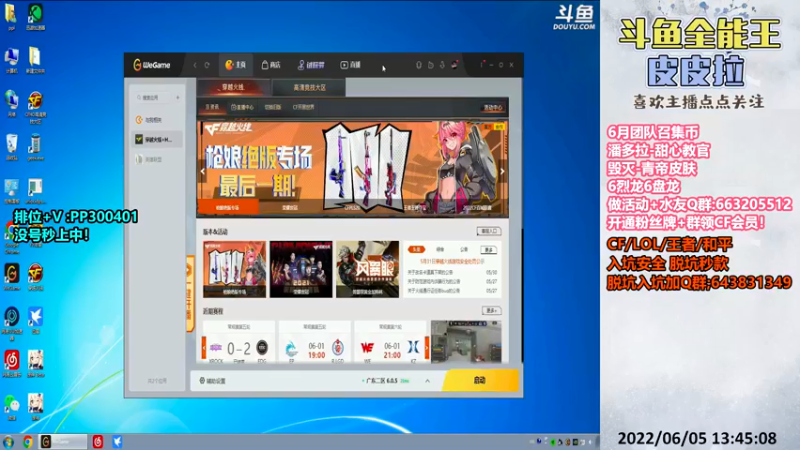Viewport: 800px width, 450px height.
Task: Open the CF-prefixed fourth sub-tab
Action: (303, 107)
